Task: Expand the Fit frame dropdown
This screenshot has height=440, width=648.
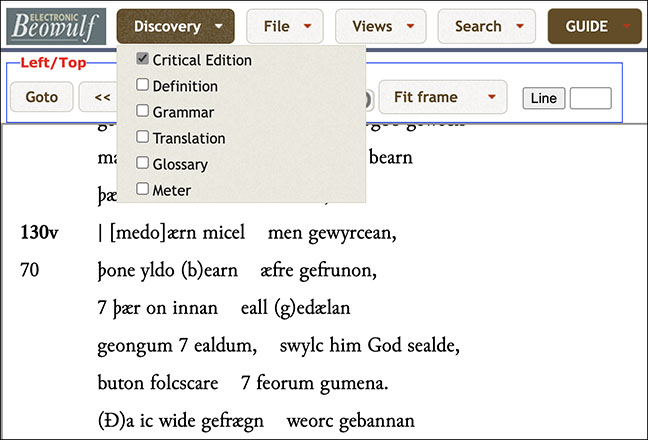Action: pyautogui.click(x=443, y=97)
